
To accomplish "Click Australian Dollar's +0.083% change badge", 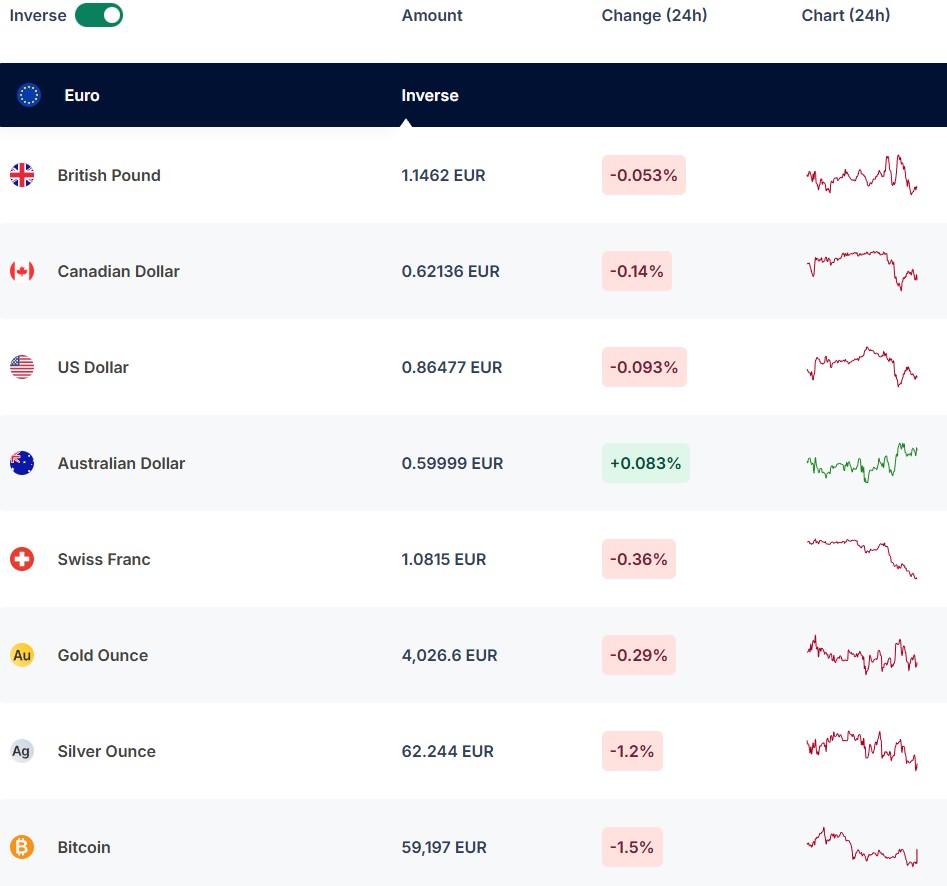I will point(645,463).
